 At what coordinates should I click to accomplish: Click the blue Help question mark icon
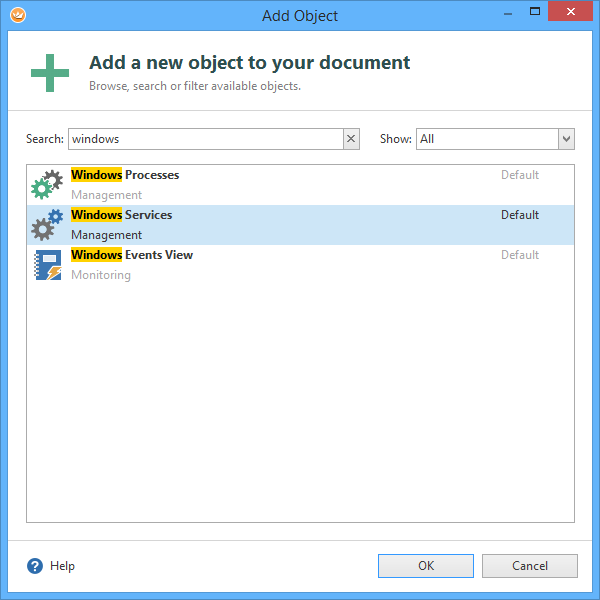tap(35, 566)
